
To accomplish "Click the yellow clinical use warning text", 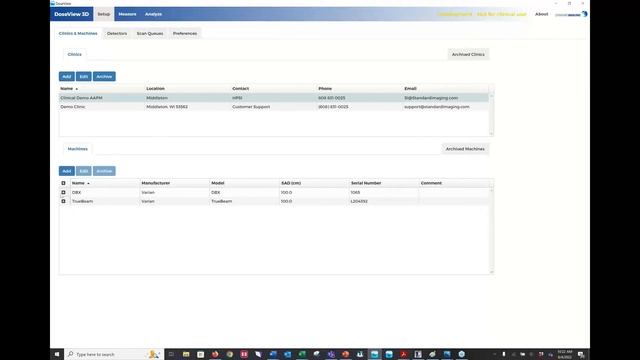I will point(482,14).
